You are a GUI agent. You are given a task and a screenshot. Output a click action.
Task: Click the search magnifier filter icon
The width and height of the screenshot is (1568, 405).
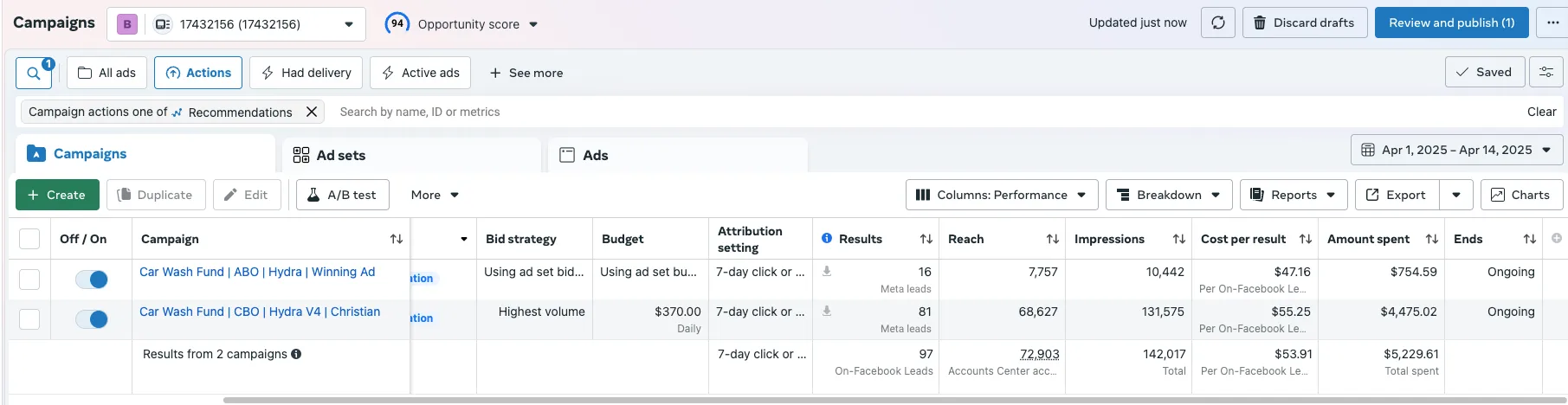(x=34, y=73)
